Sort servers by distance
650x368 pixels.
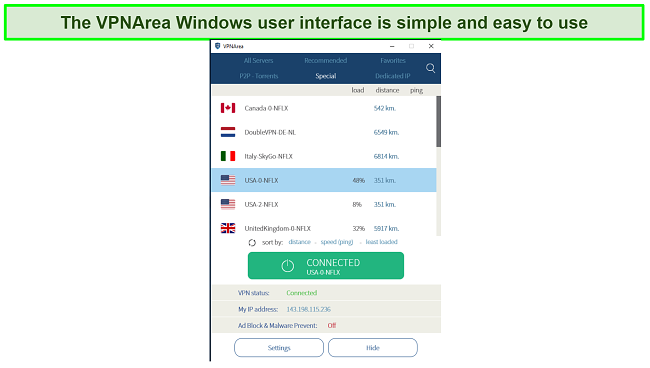(299, 242)
